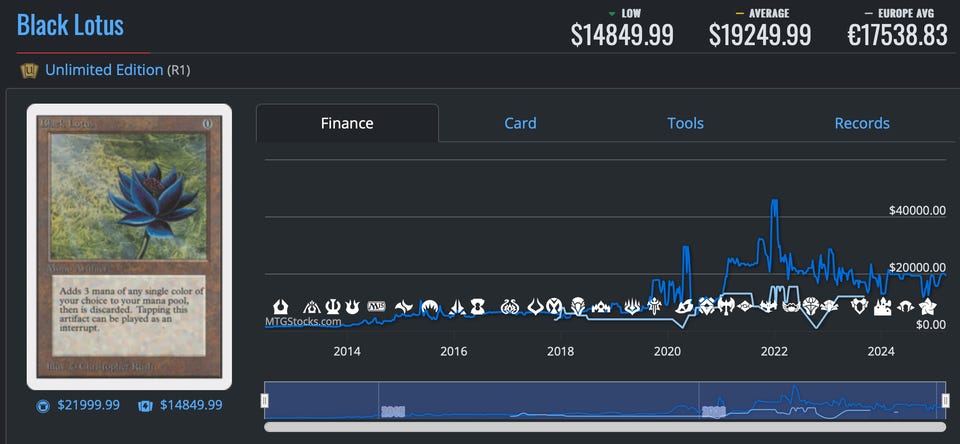Click the first set marker on the price chart
Screen dimensions: 960x444
(280, 306)
